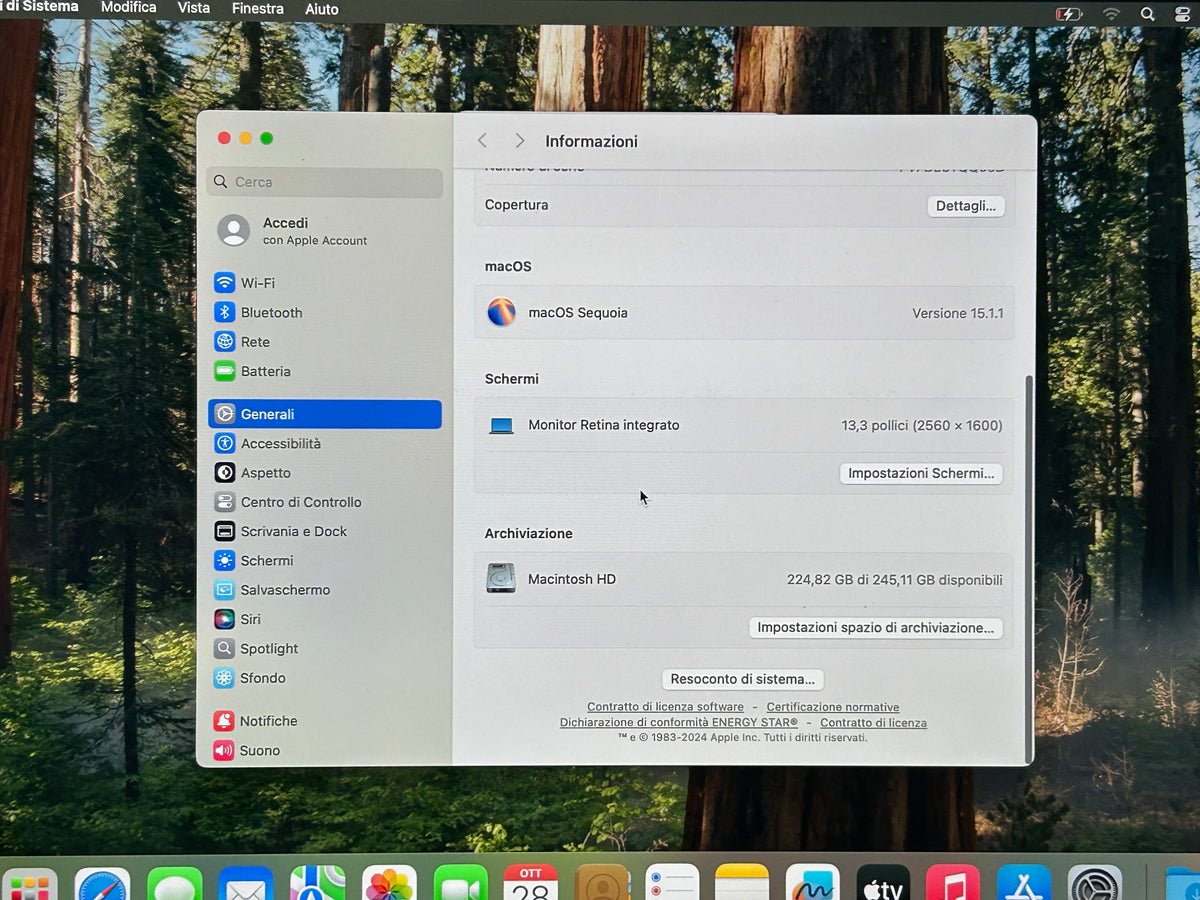Viewport: 1200px width, 900px height.
Task: Open Spotlight search from menu bar
Action: 1147,14
